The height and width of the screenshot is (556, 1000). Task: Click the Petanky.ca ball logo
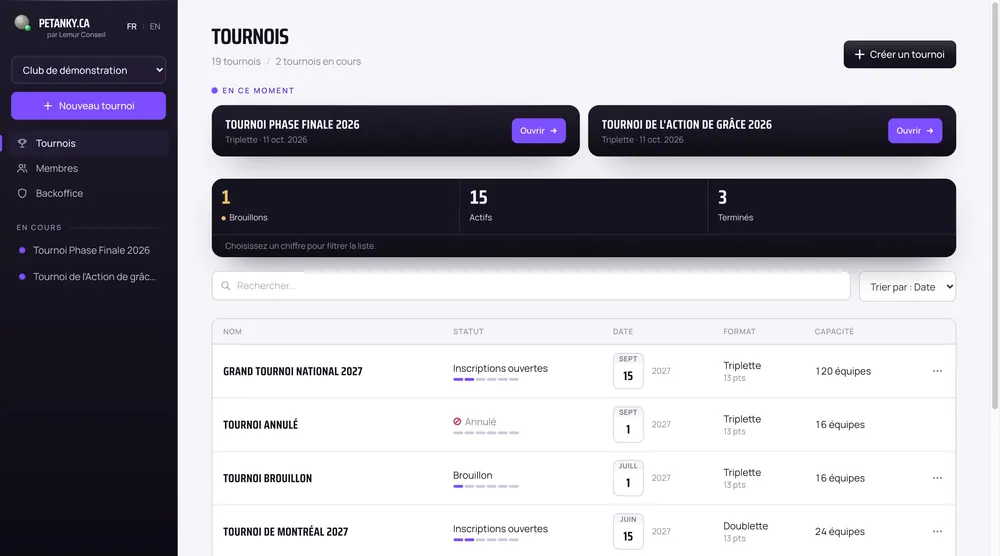22,23
